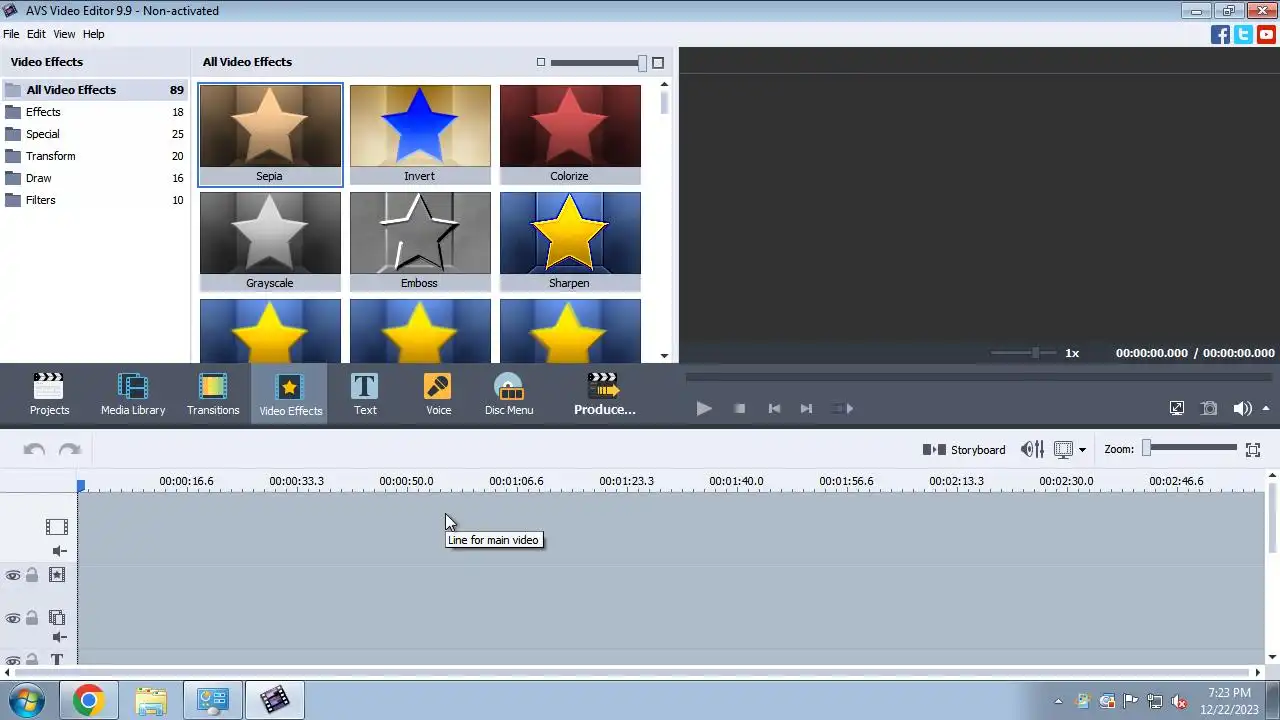Image resolution: width=1280 pixels, height=720 pixels.
Task: Select the Filters folder
Action: [95, 200]
